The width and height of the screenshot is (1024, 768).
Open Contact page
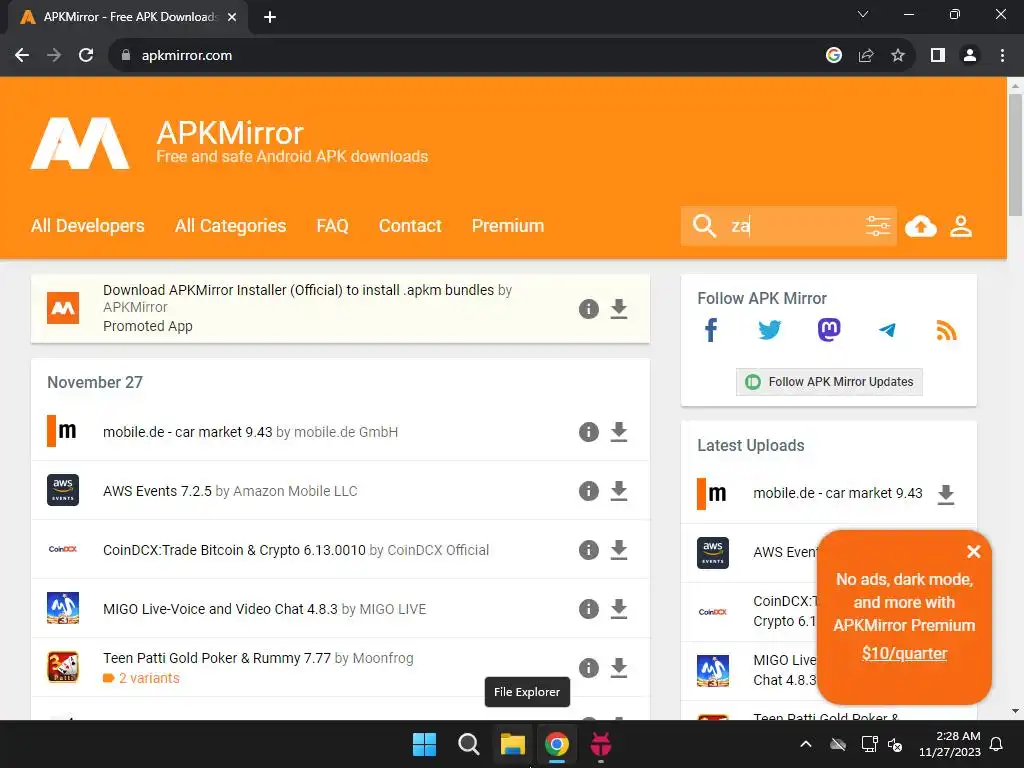coord(410,226)
